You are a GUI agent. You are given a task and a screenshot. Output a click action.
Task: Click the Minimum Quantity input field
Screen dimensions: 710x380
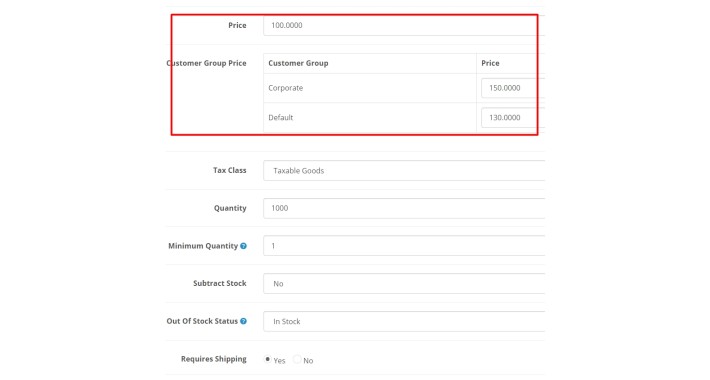click(404, 246)
